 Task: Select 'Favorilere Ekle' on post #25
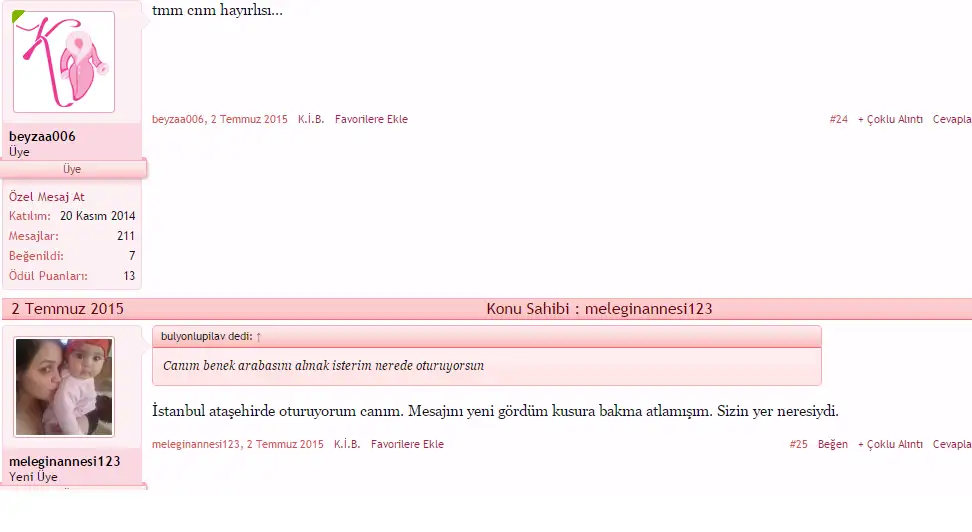click(407, 444)
